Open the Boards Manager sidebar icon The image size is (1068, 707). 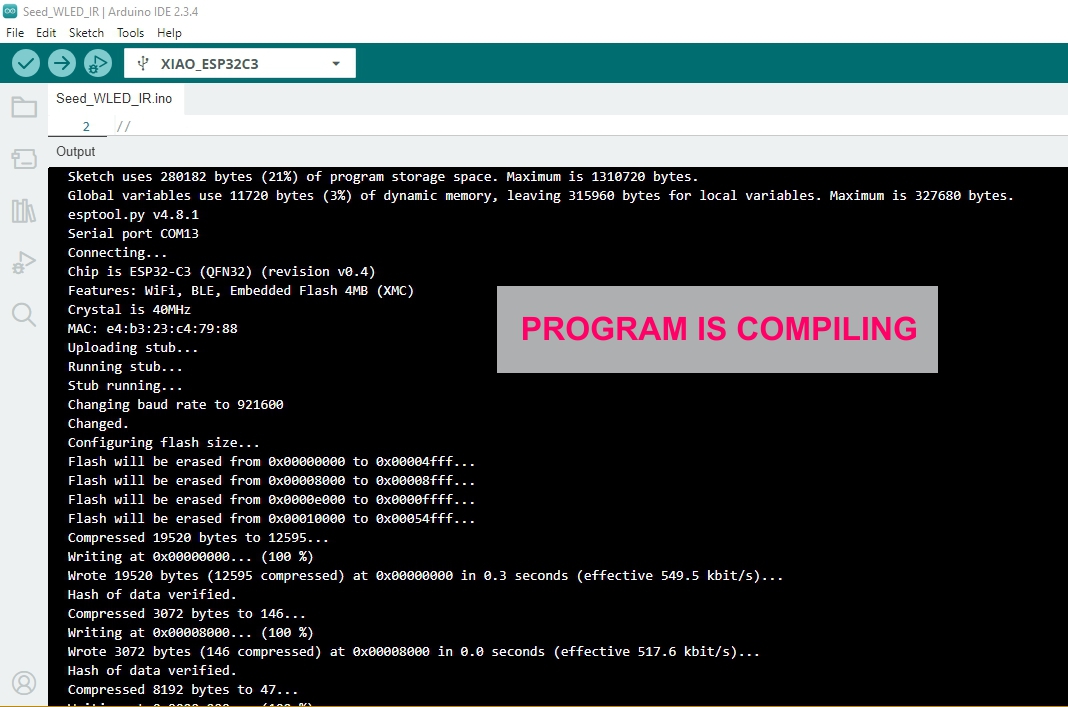point(24,159)
